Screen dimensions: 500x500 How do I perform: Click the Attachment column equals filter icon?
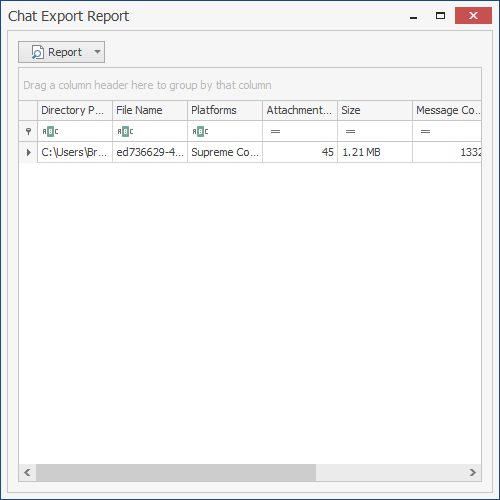[275, 132]
